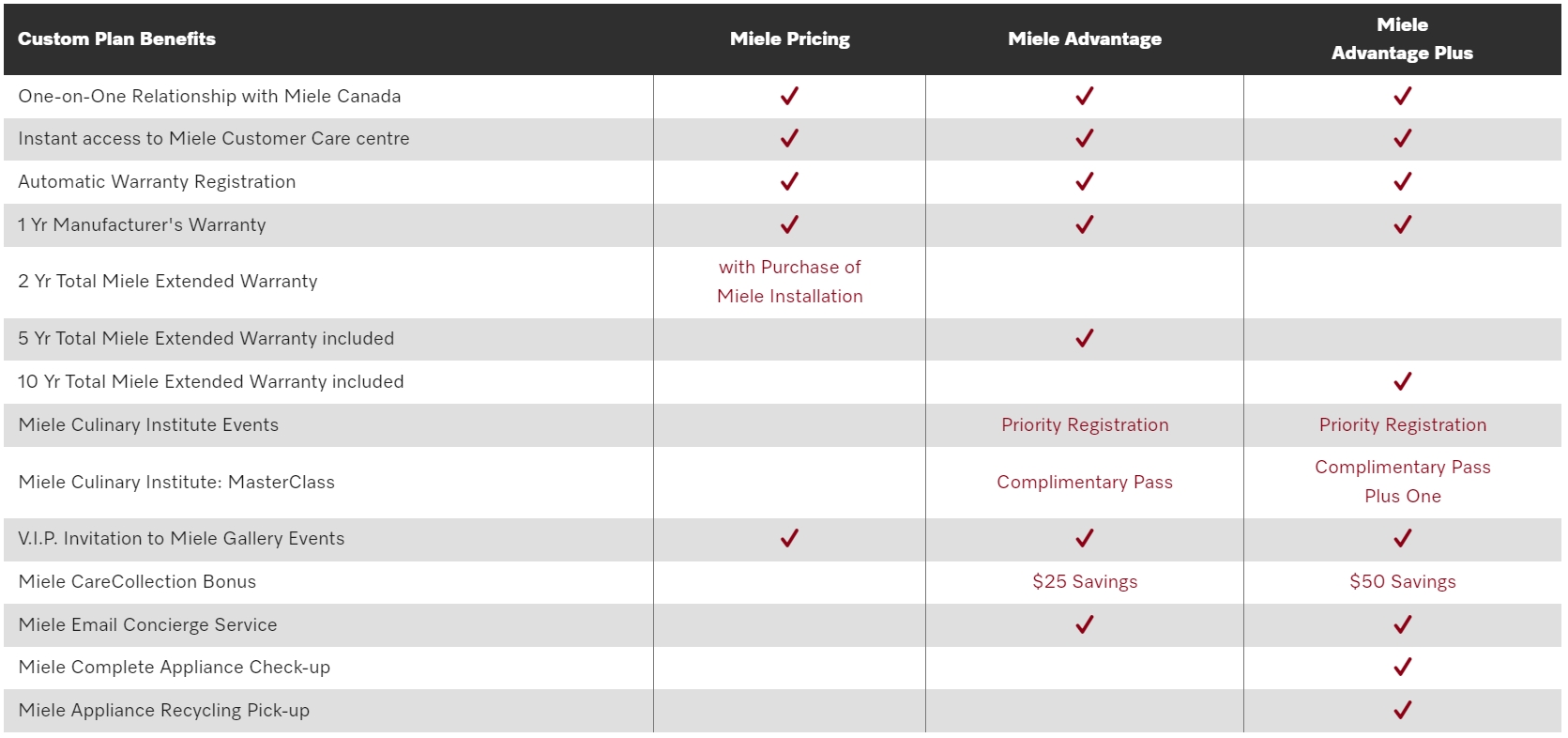Screen dimensions: 1568x738
Task: Click the $50 Savings text
Action: pyautogui.click(x=1403, y=581)
